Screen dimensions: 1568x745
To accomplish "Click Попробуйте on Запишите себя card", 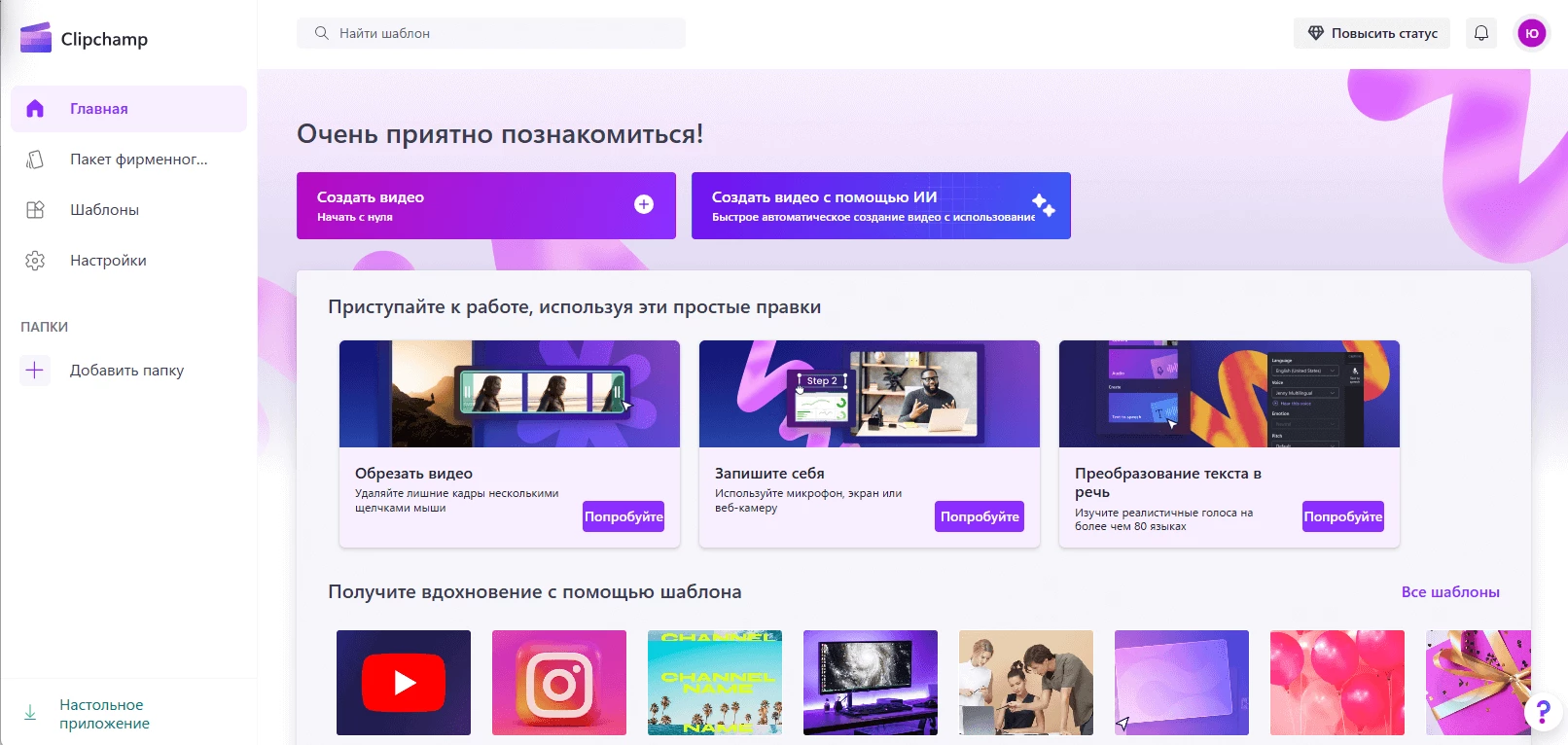I will point(980,516).
